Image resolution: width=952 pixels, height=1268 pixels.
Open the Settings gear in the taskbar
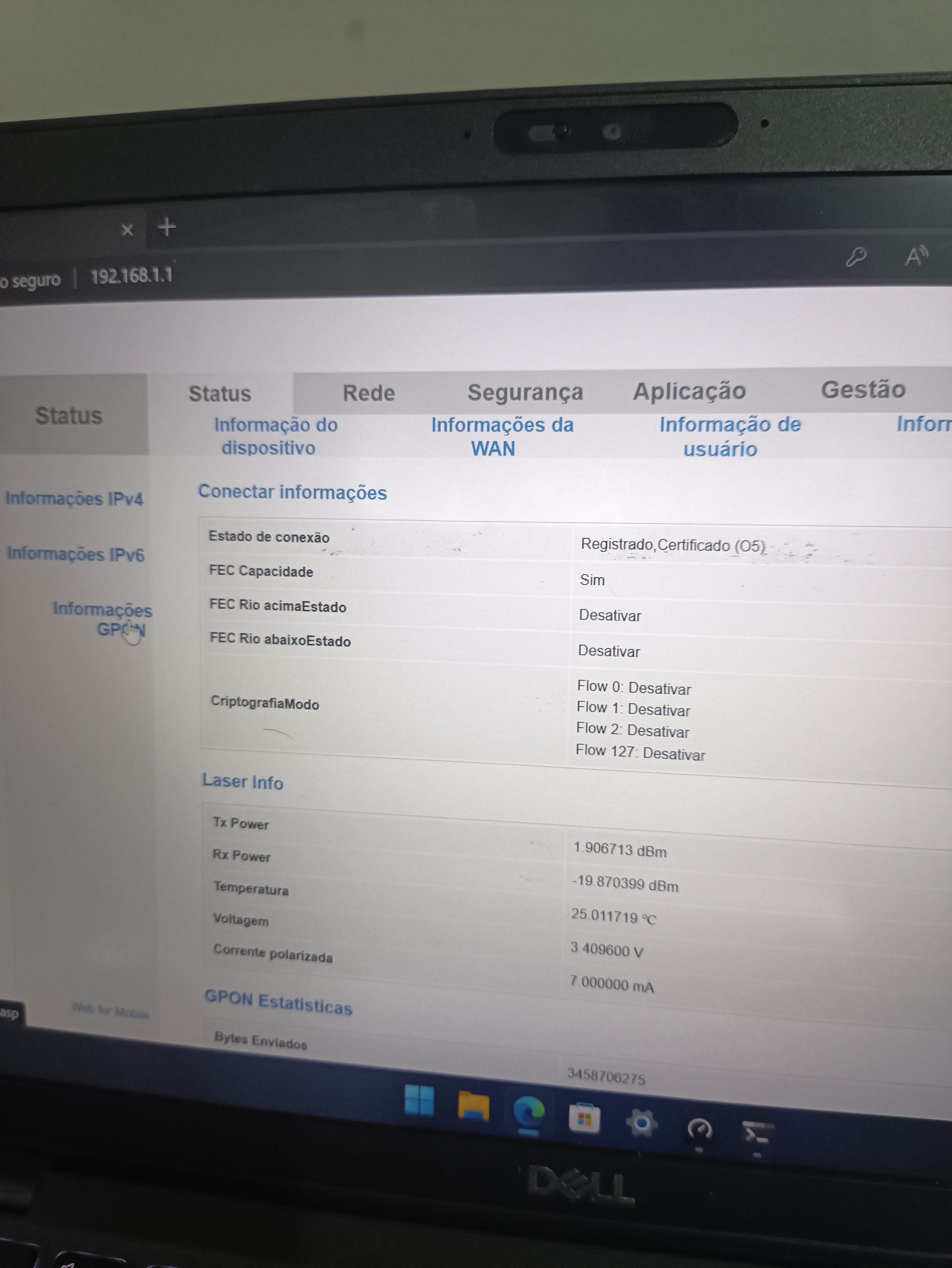(x=641, y=1123)
